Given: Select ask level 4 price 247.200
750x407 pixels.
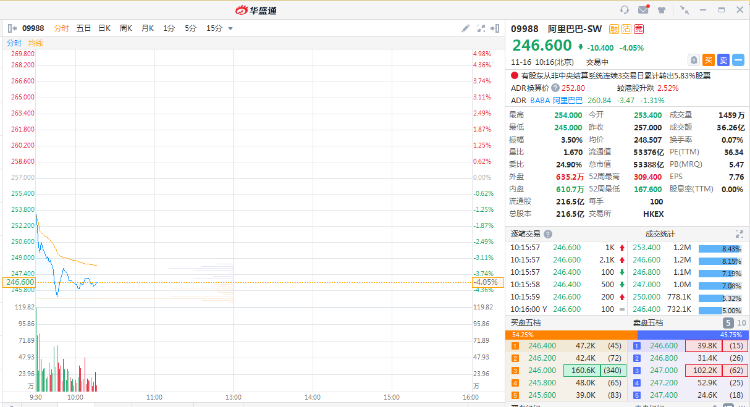Looking at the screenshot, I should [663, 383].
